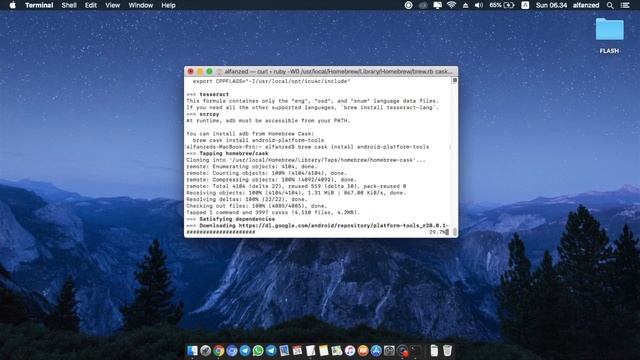Minimize the Terminal window
The width and height of the screenshot is (640, 360).
pyautogui.click(x=200, y=71)
